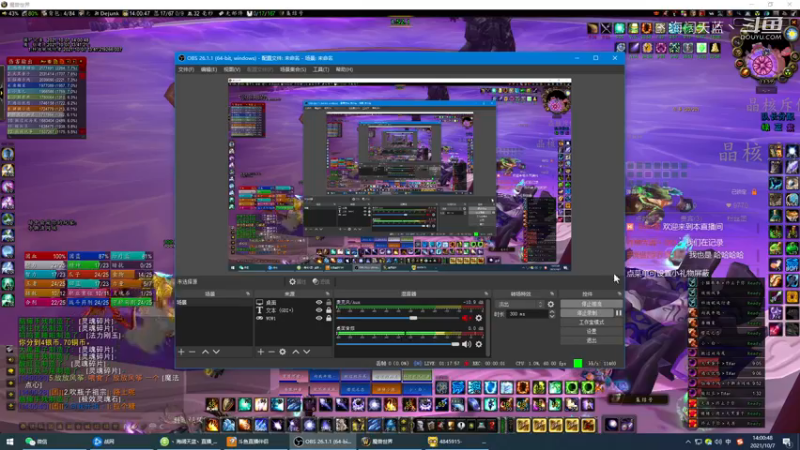800x450 pixels.
Task: Move the selected source up
Action: pyautogui.click(x=295, y=352)
